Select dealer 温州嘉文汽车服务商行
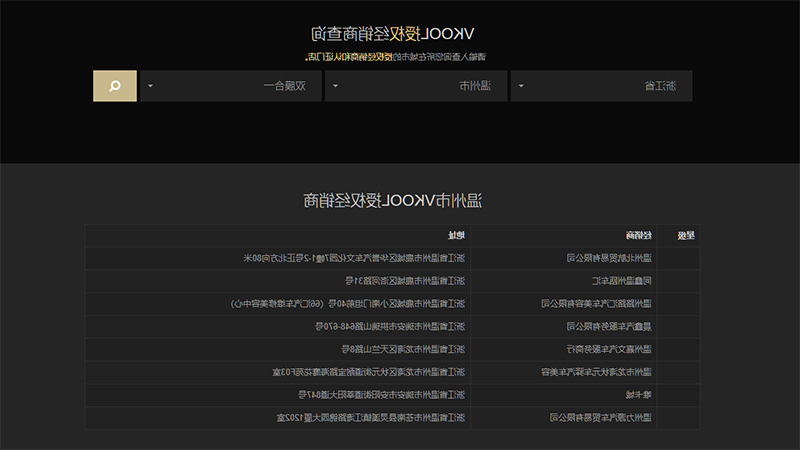Viewport: 800px width, 450px height. click(609, 349)
